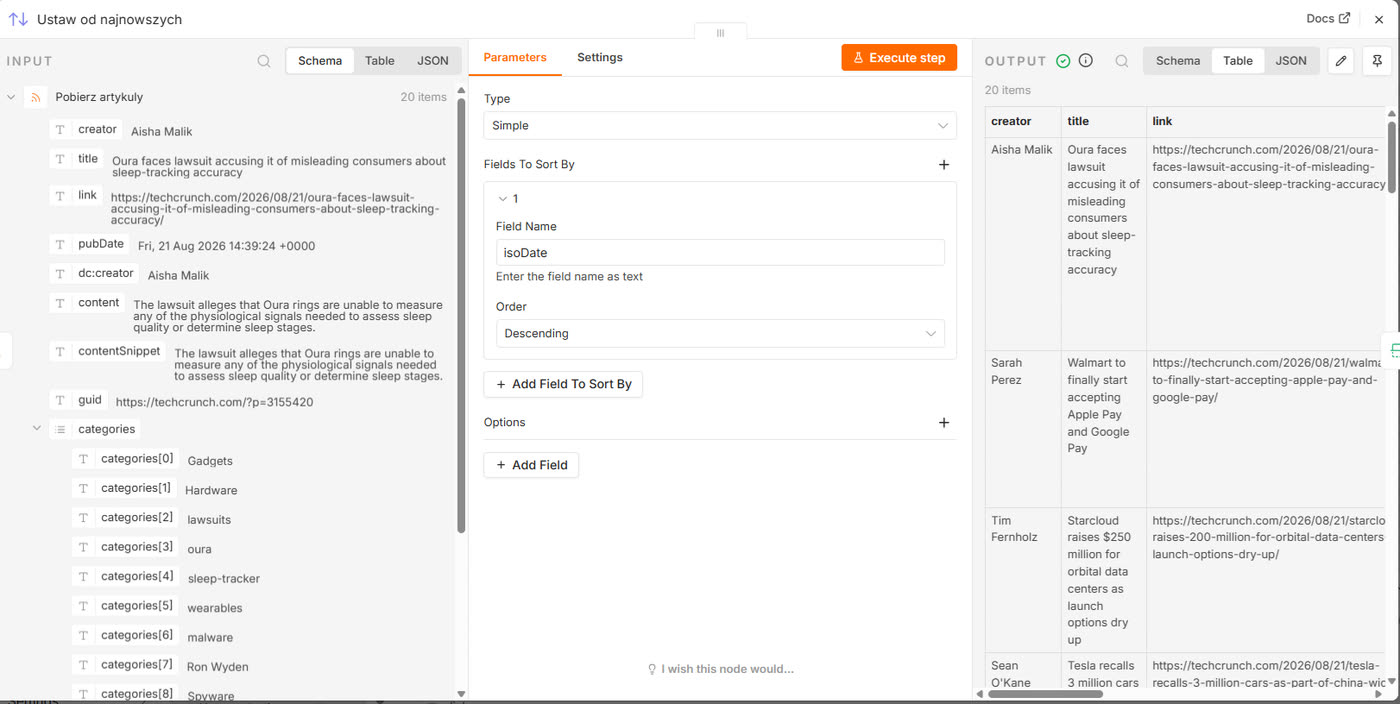This screenshot has height=704, width=1400.
Task: Click the Starcloud raises $250 million title cell
Action: 1103,580
